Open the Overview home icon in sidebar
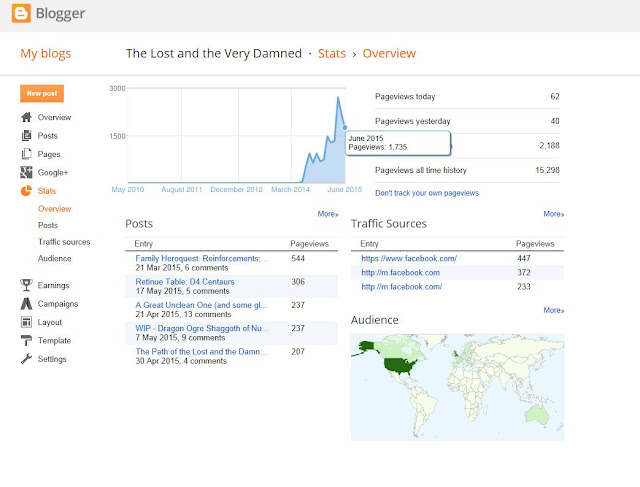This screenshot has height=487, width=640. point(27,117)
